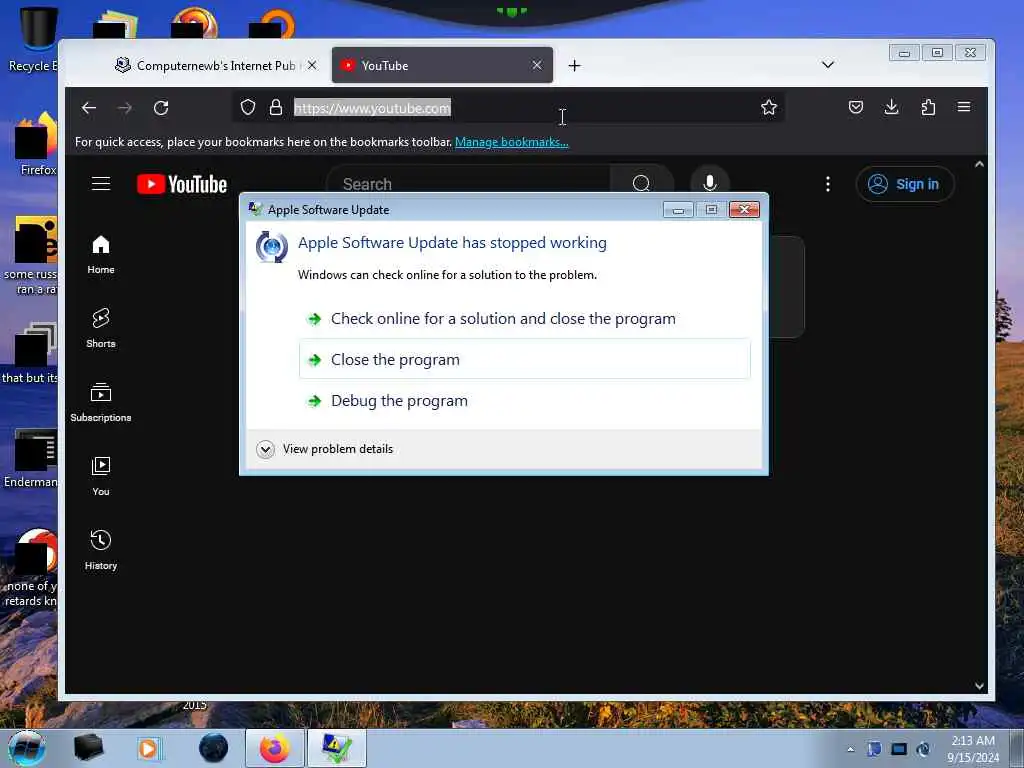The height and width of the screenshot is (768, 1024).
Task: Click the taskbar clock showing 2:13 AM
Action: pyautogui.click(x=973, y=749)
